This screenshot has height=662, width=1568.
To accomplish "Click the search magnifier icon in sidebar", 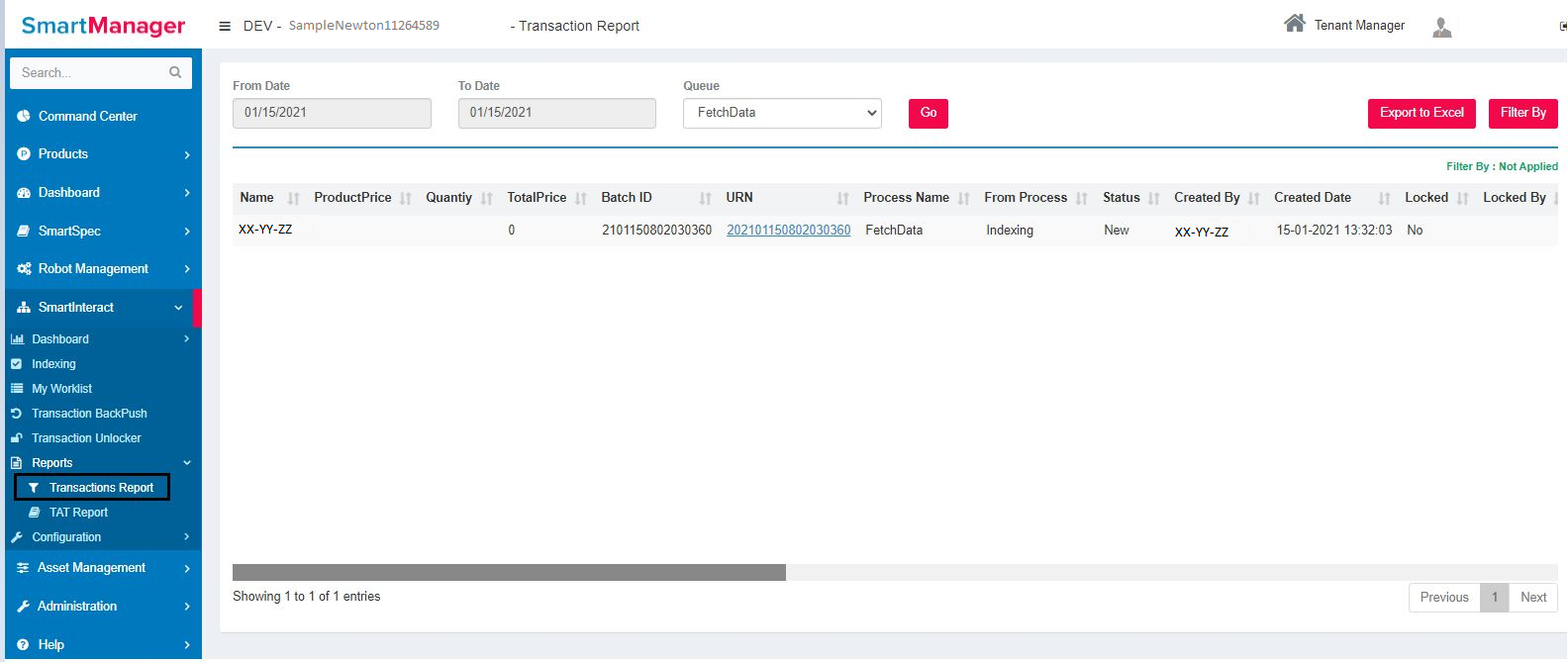I will click(175, 72).
